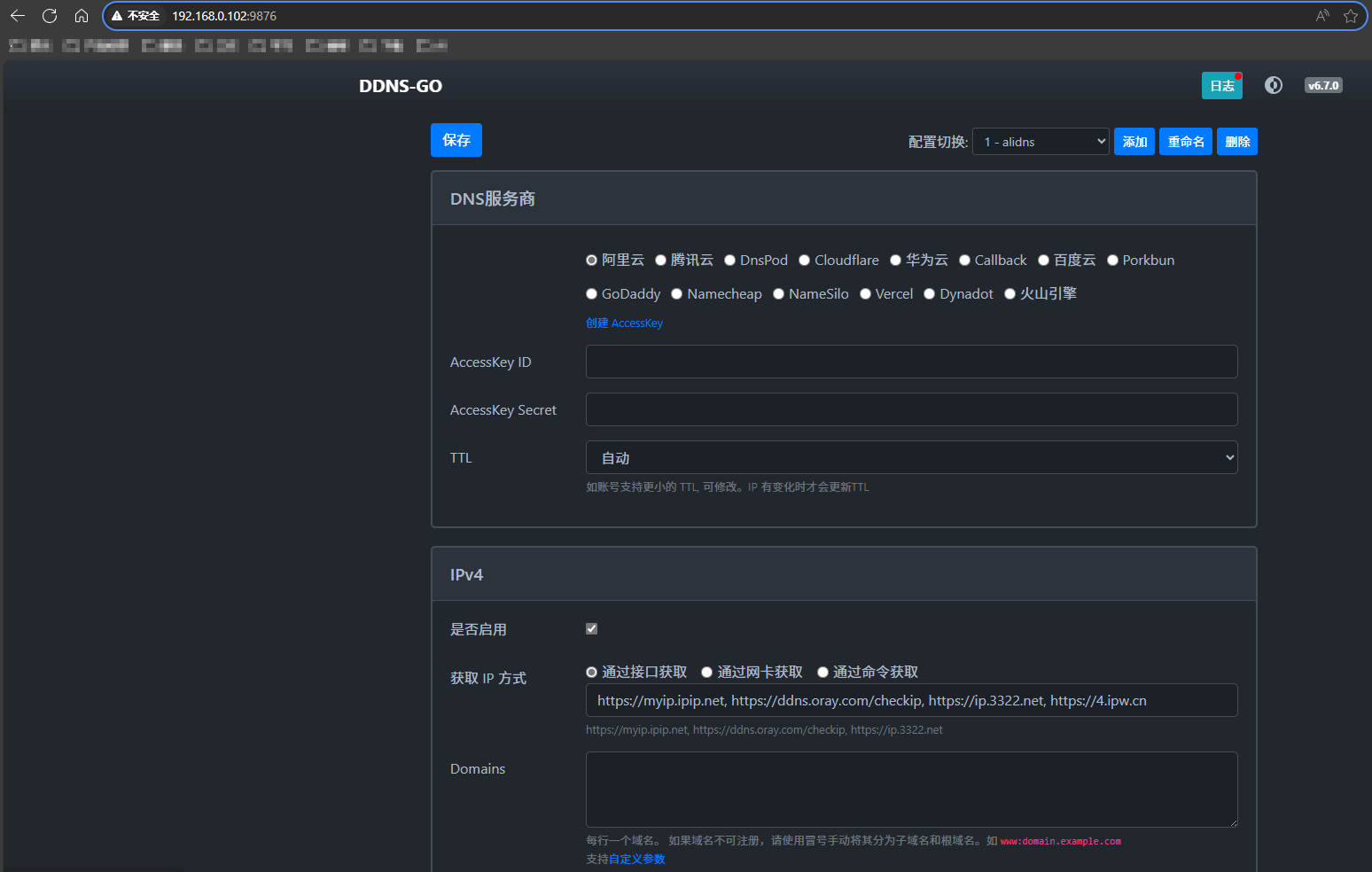Click the not-secure warning icon

[116, 16]
